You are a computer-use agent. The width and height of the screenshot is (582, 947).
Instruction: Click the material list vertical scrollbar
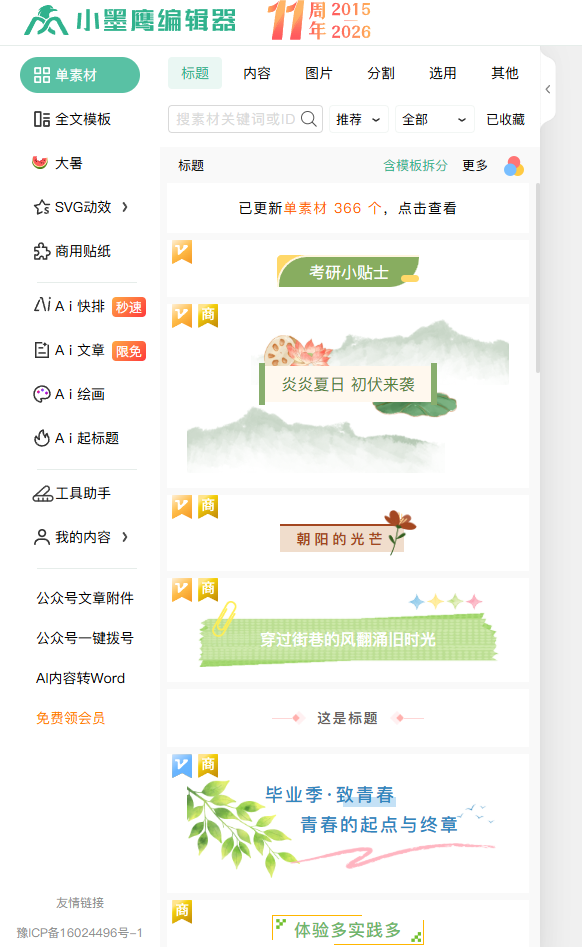tap(537, 278)
